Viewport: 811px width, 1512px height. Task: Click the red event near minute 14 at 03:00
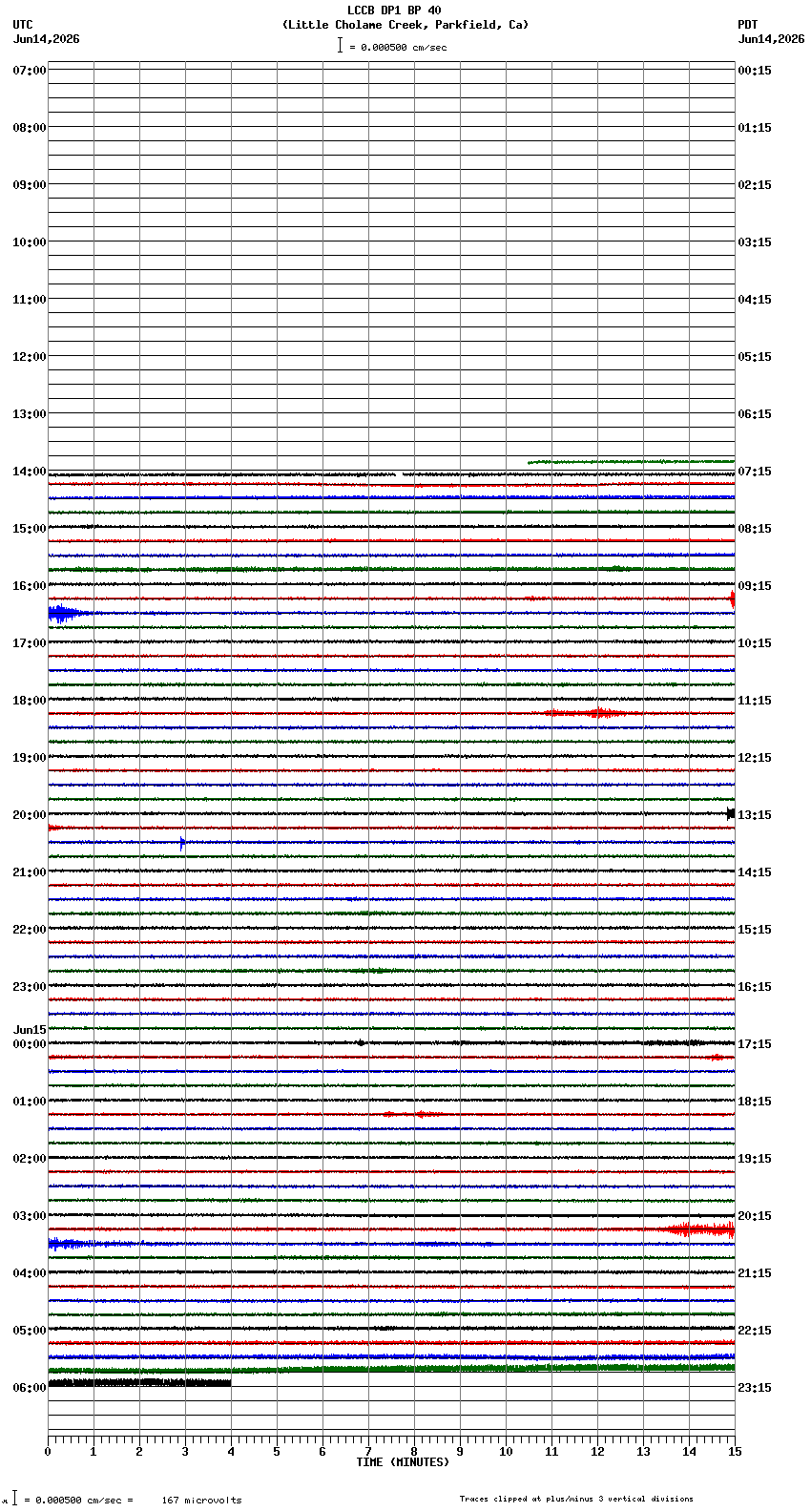(701, 1229)
